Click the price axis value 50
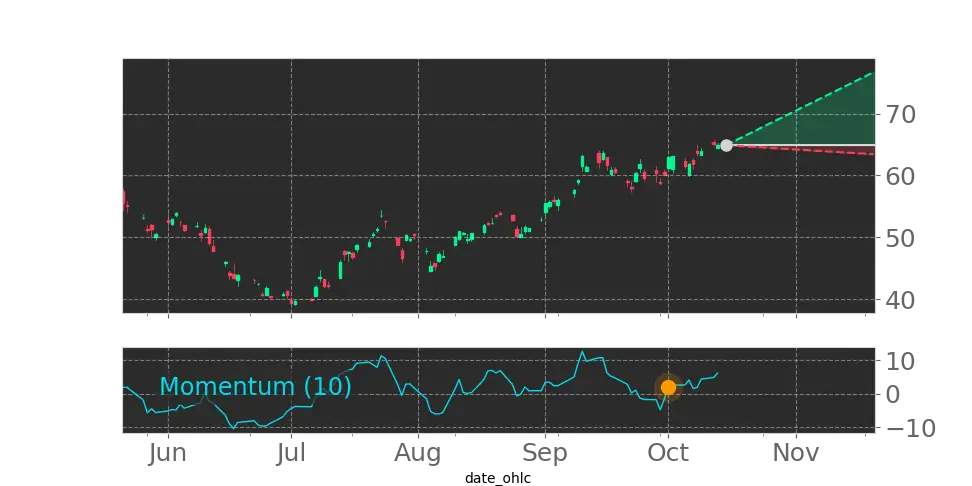The width and height of the screenshot is (972, 486). [x=899, y=238]
